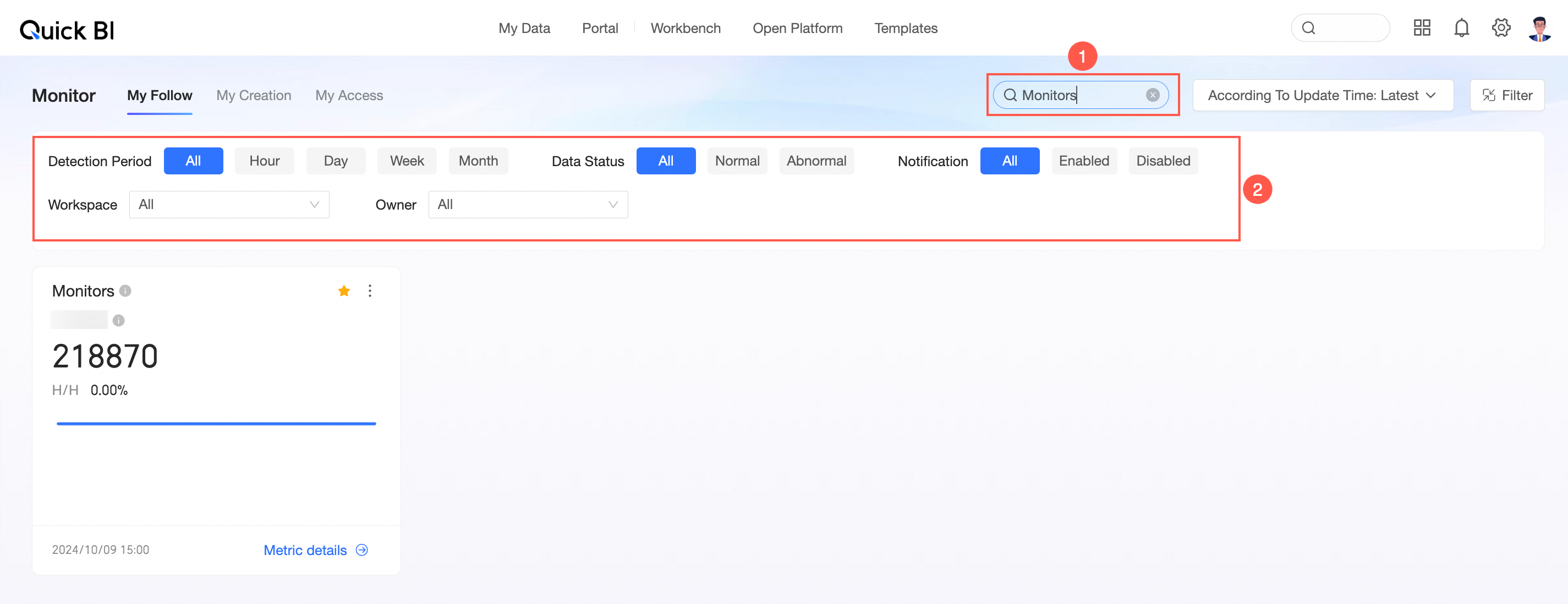1568x604 pixels.
Task: Click the user avatar icon
Action: tap(1539, 28)
